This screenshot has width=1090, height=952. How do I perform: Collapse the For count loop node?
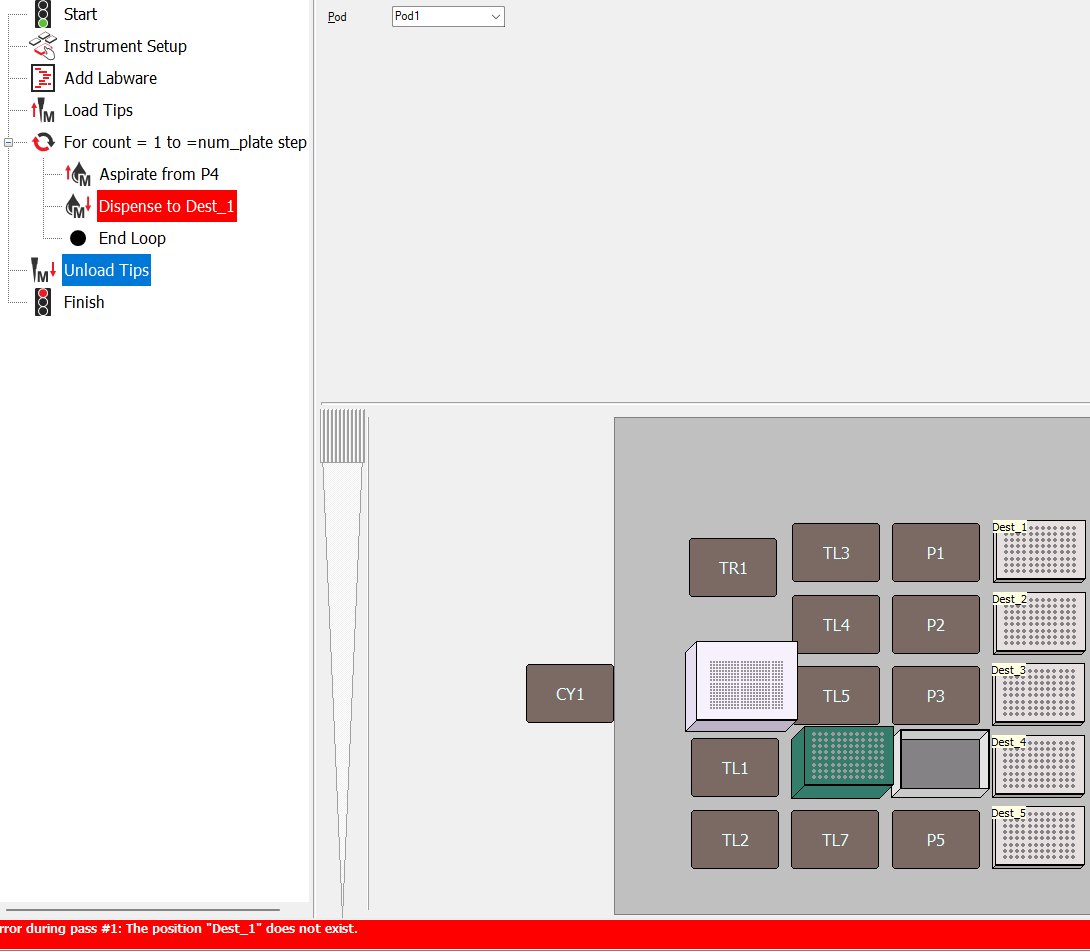9,143
